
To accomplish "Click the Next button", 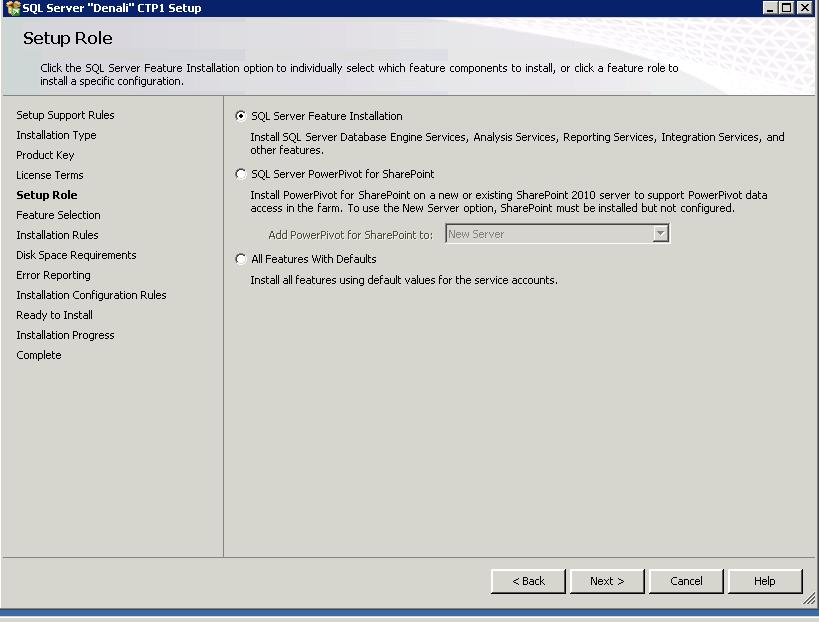I will click(607, 581).
